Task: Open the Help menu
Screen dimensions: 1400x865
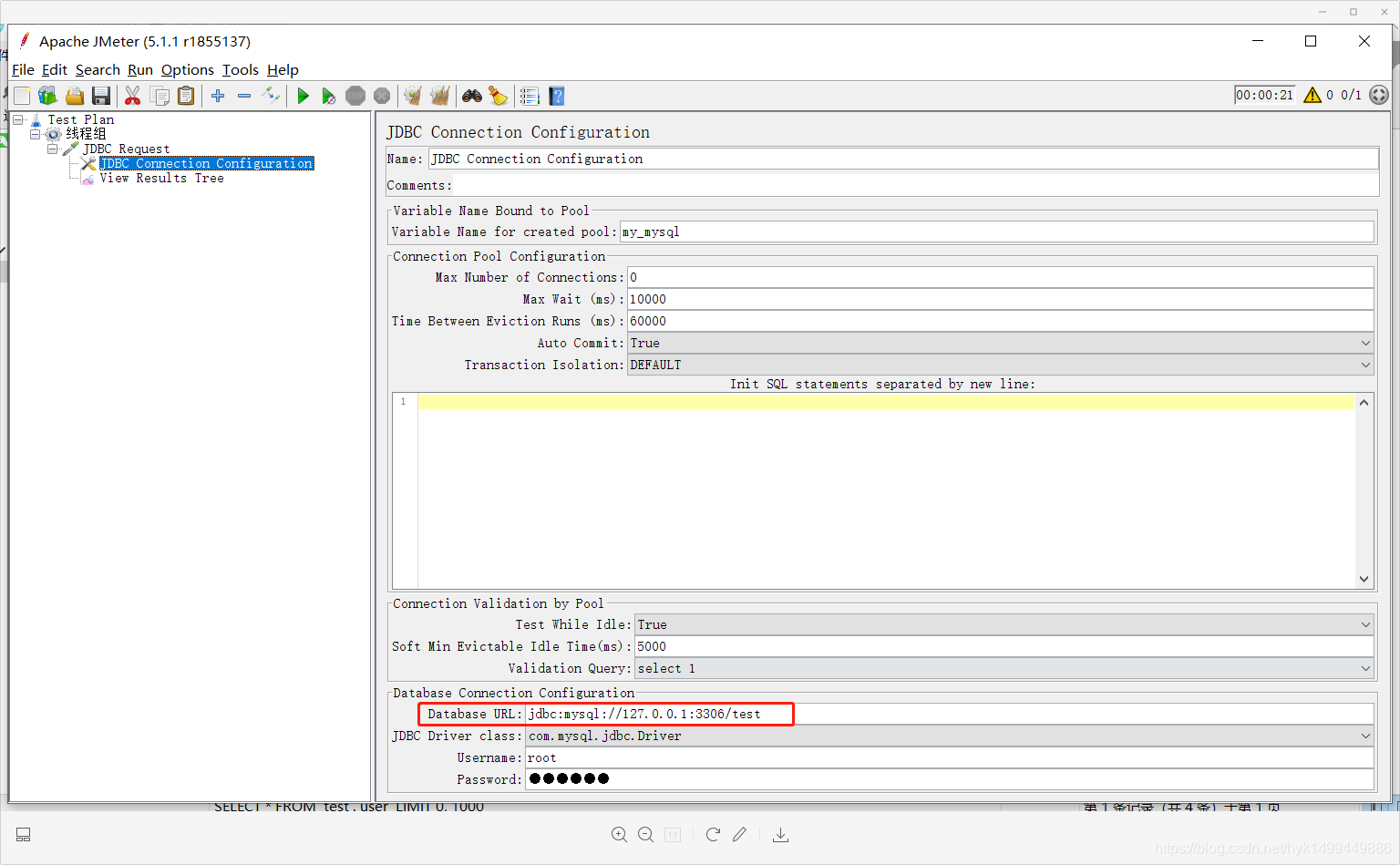Action: (283, 70)
